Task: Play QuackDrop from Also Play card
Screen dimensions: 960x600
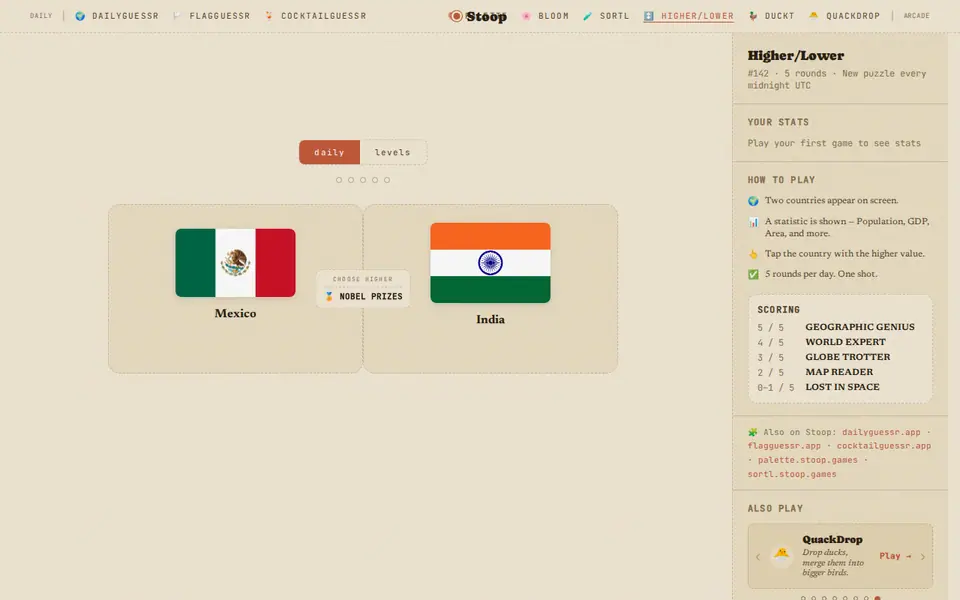Action: coord(895,556)
